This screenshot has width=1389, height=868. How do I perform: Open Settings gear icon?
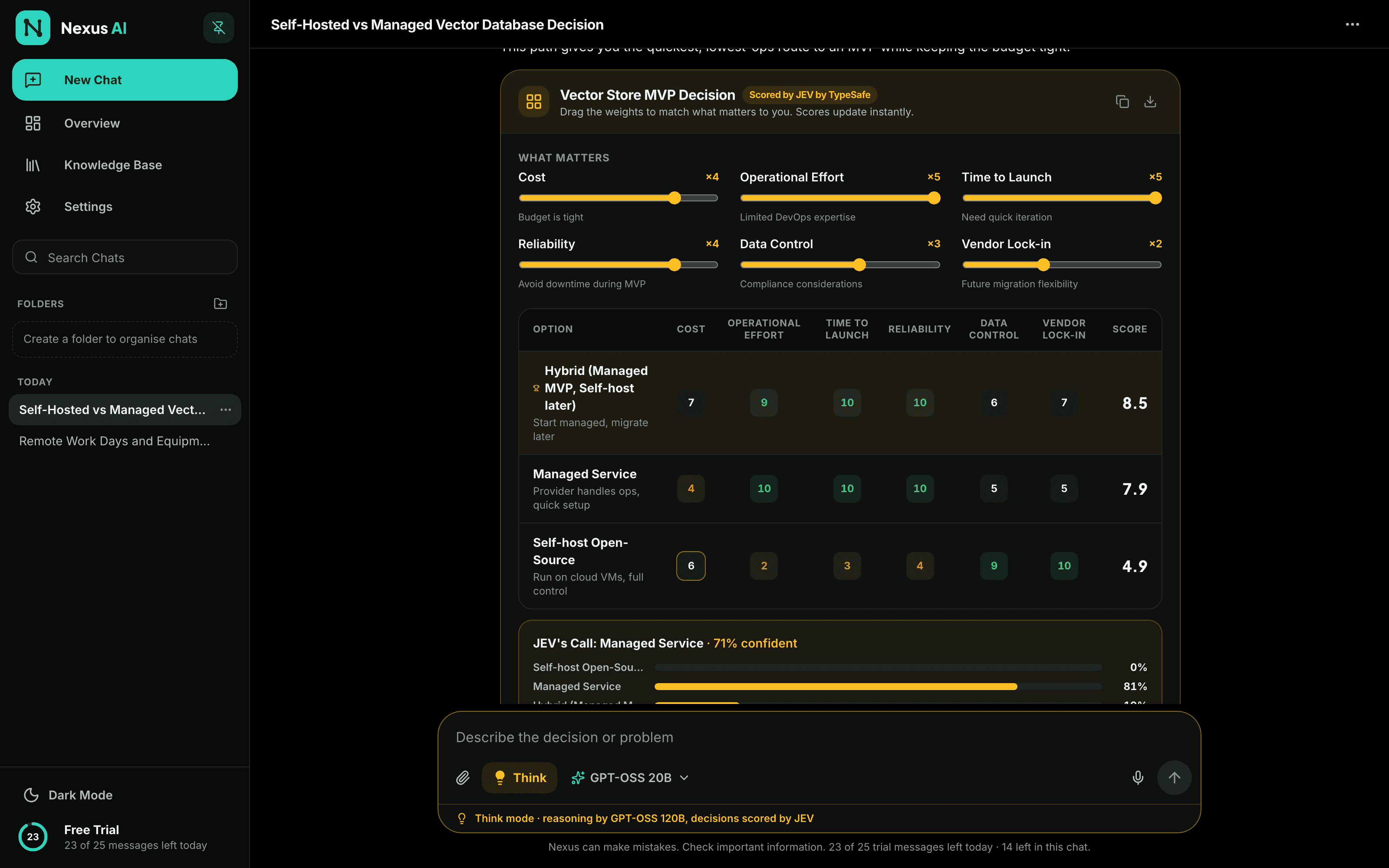pos(33,207)
